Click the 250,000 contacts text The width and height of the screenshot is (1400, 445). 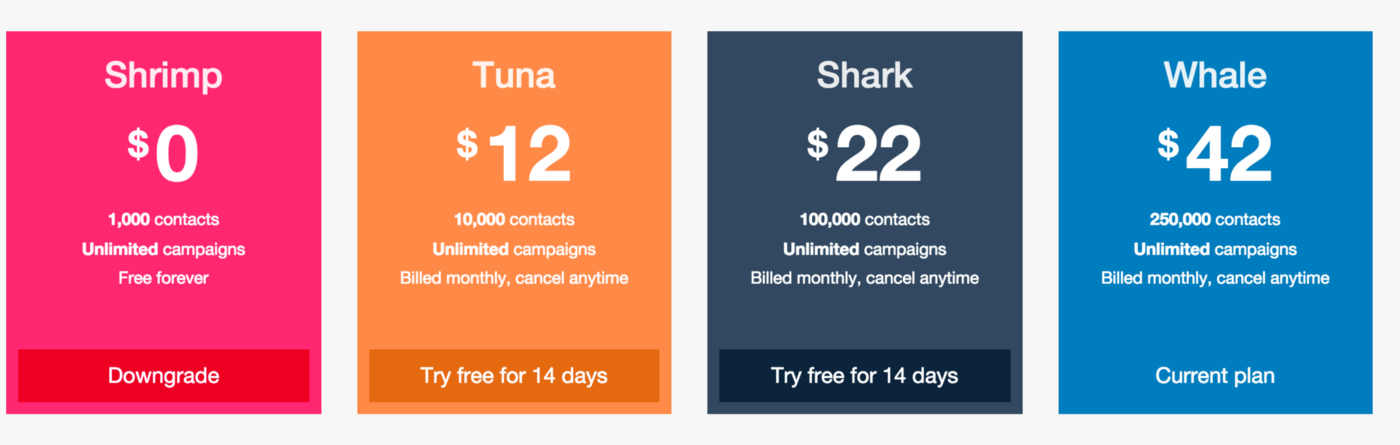coord(1215,220)
